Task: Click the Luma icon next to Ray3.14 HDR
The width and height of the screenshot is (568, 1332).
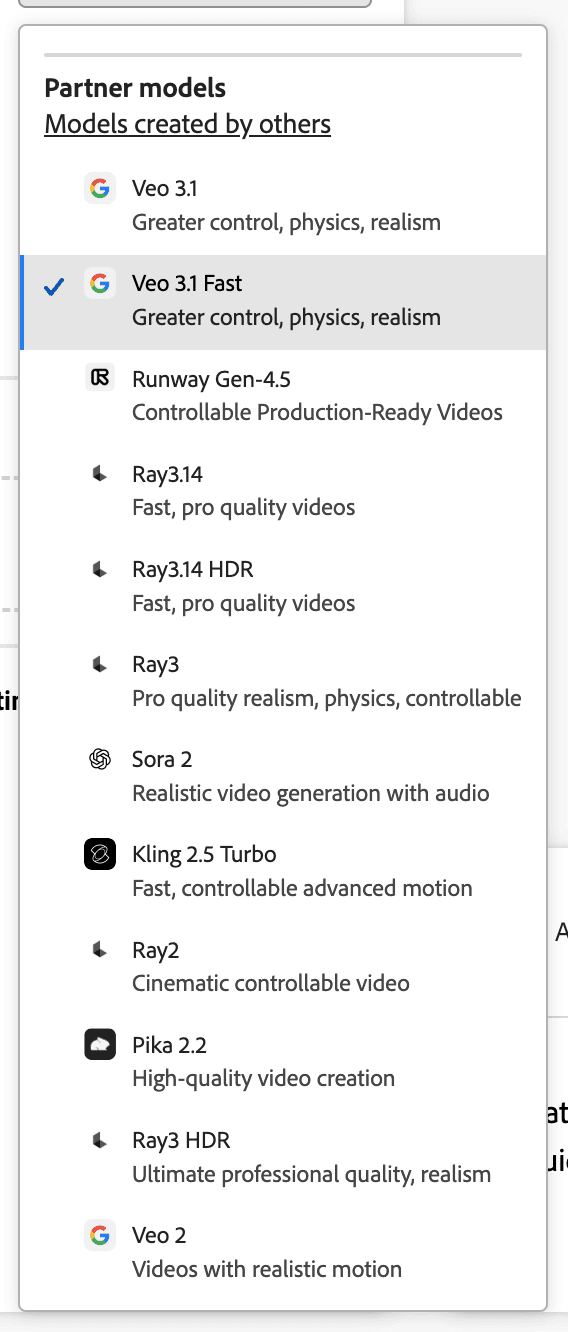Action: click(x=100, y=569)
